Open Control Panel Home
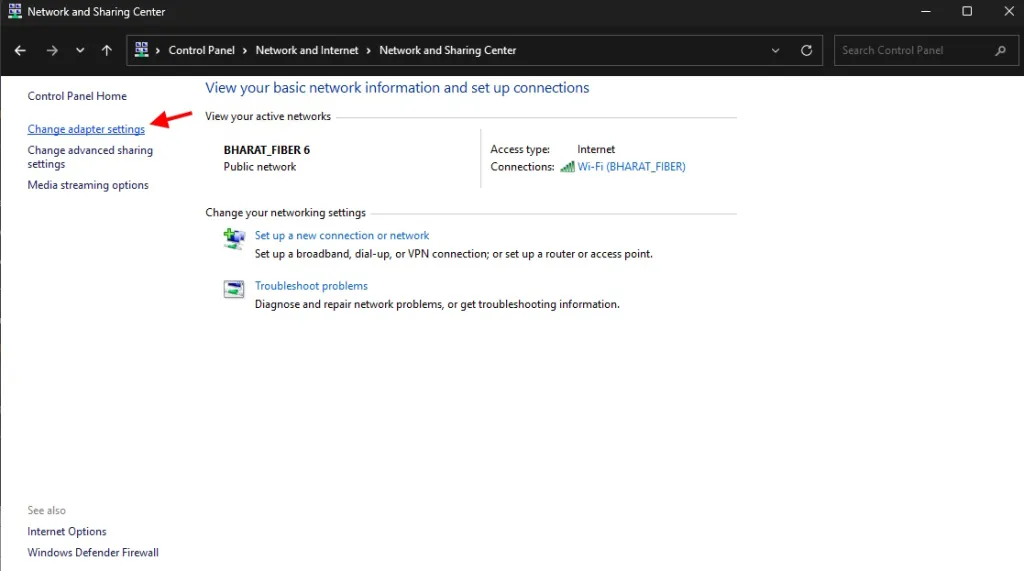This screenshot has width=1024, height=571. point(77,96)
